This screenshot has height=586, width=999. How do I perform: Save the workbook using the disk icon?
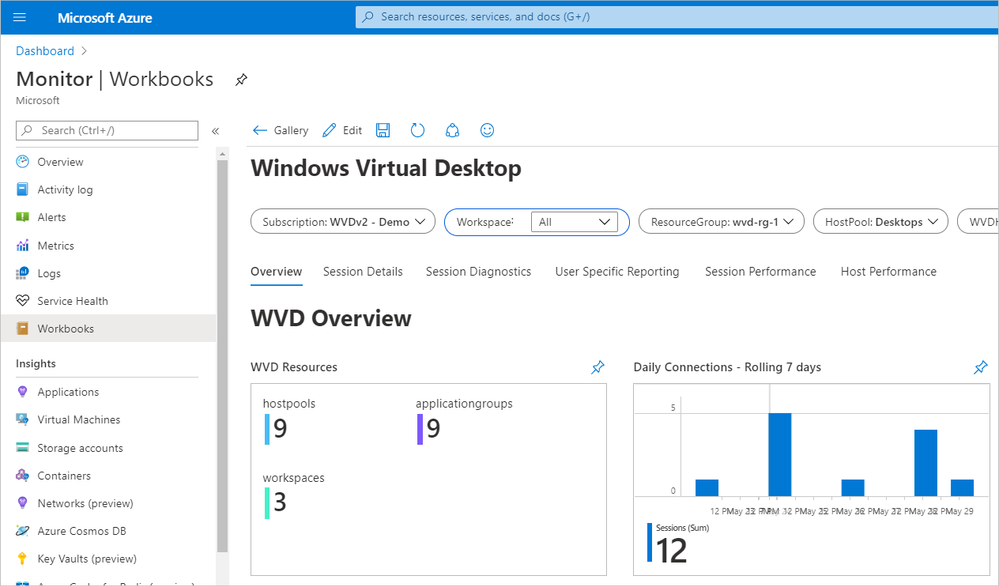(383, 131)
